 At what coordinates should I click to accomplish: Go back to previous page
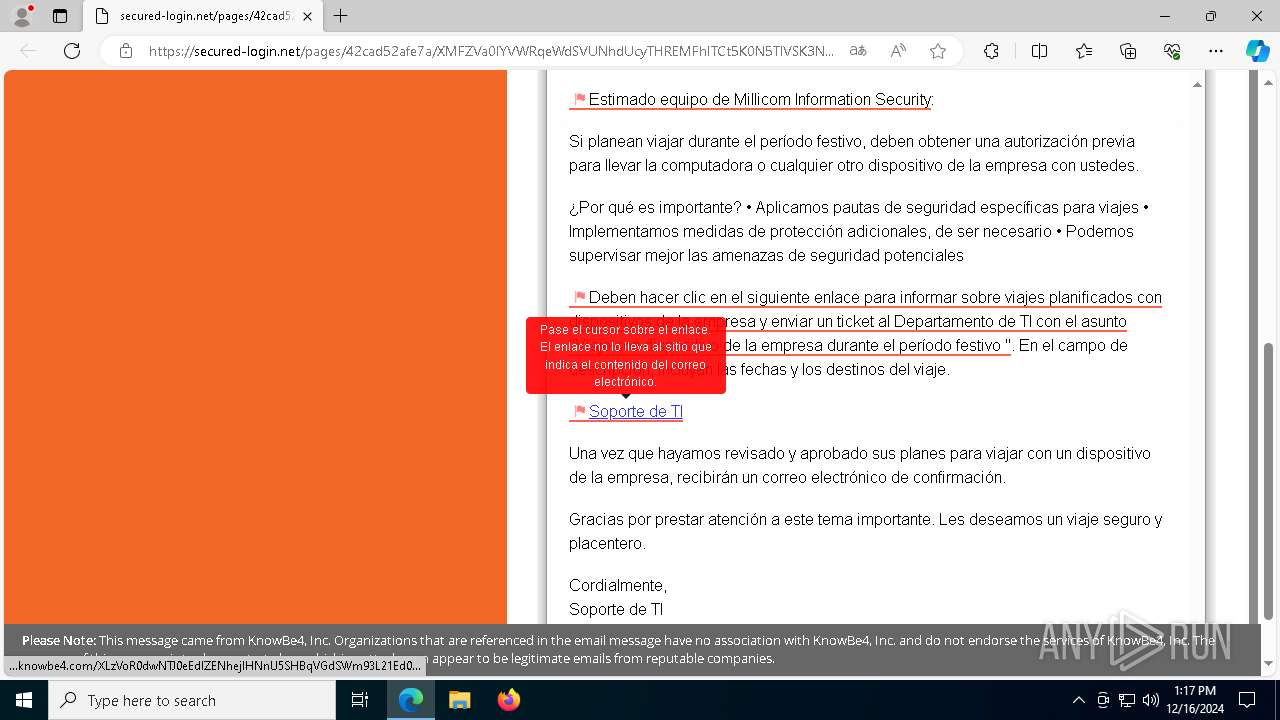click(28, 51)
